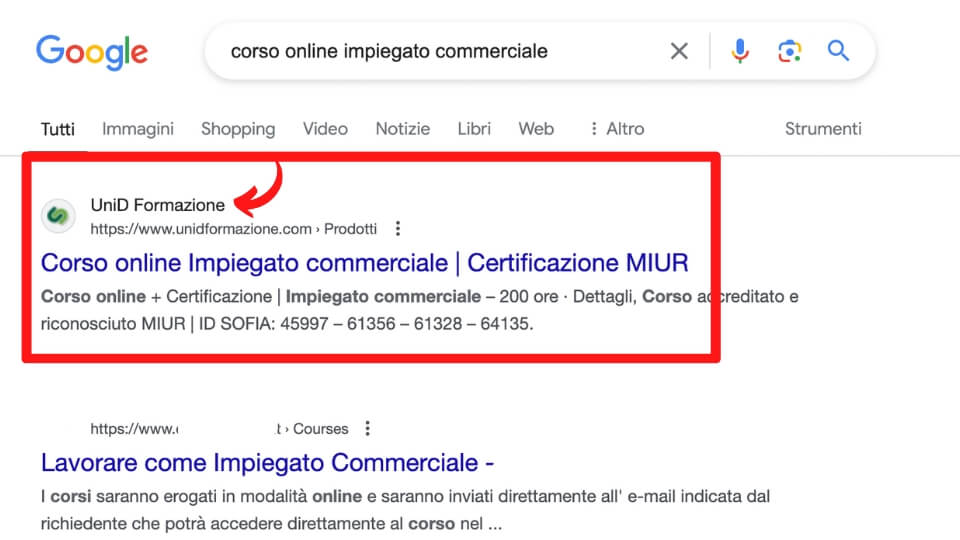
Task: Submit search with the magnifying glass icon
Action: coord(838,51)
